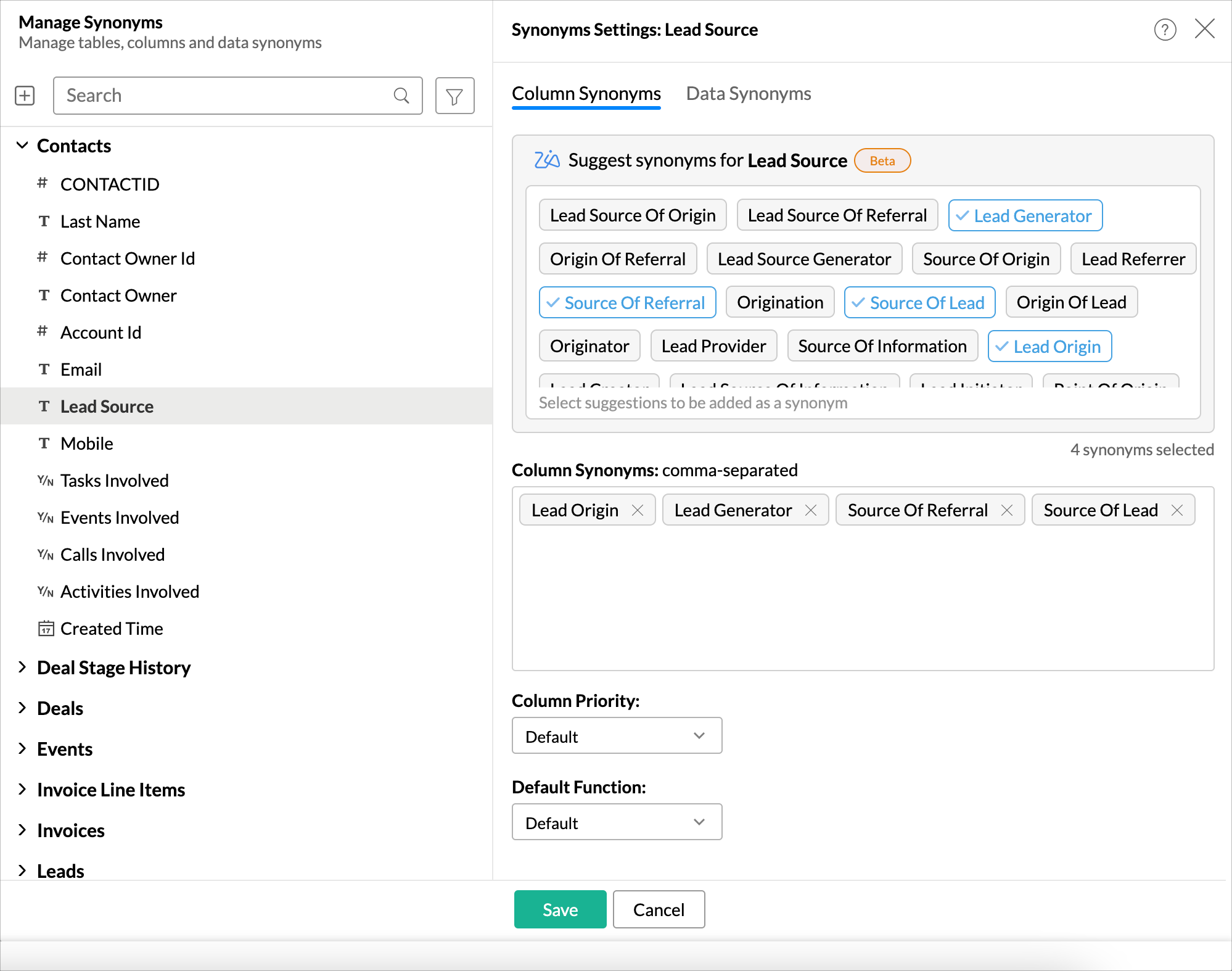1232x971 pixels.
Task: Expand the Leads section in sidebar
Action: tap(23, 870)
